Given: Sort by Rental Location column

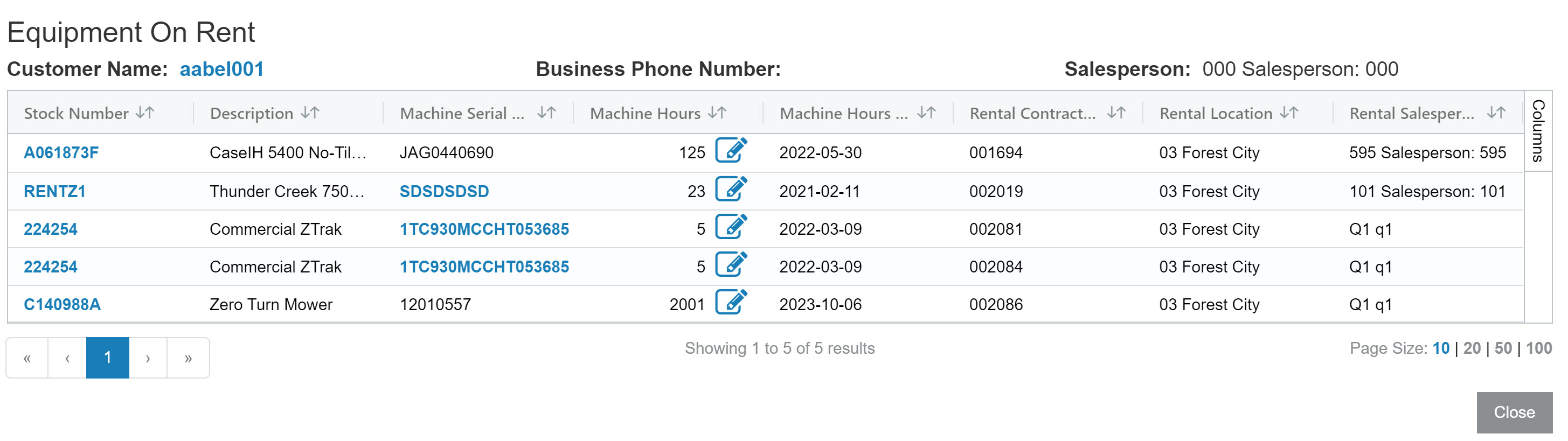Looking at the screenshot, I should (1289, 113).
